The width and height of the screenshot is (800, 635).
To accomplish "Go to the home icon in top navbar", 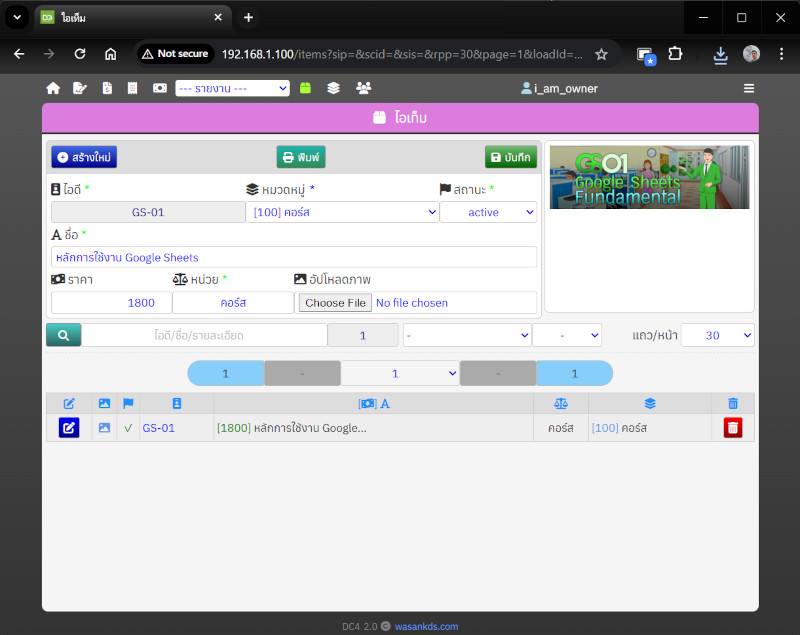I will 53,88.
